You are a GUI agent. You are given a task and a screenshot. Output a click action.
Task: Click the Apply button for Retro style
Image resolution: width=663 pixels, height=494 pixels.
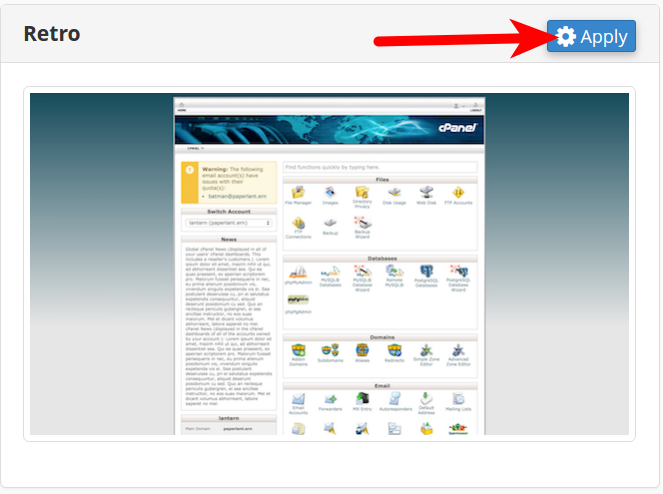pyautogui.click(x=591, y=36)
